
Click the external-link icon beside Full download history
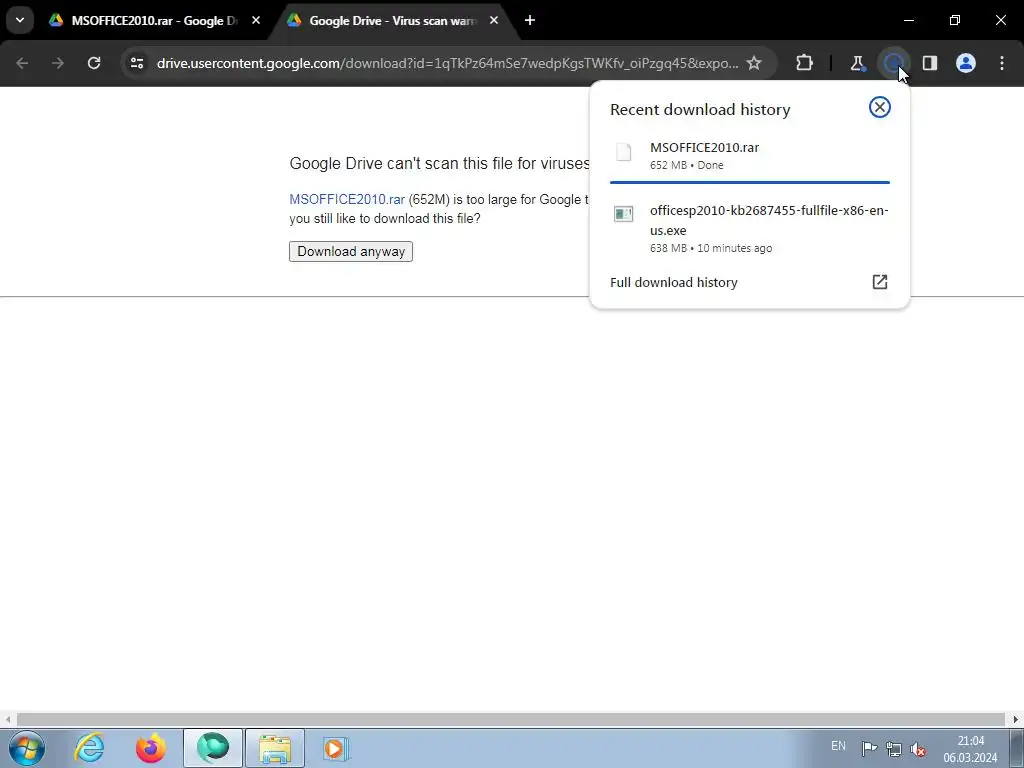(880, 281)
